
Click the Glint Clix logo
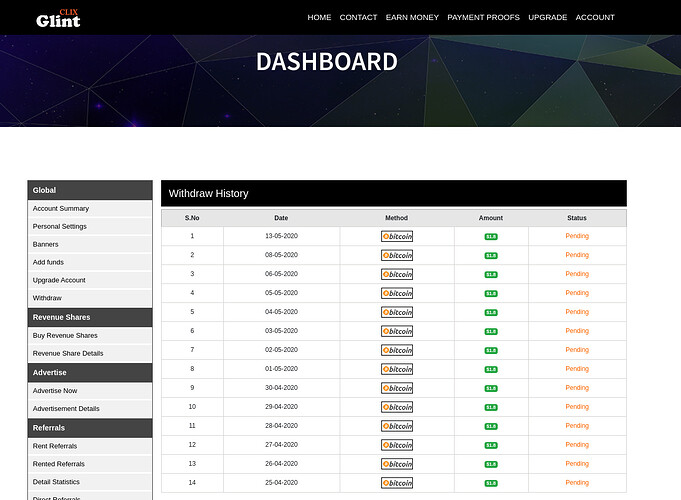58,18
